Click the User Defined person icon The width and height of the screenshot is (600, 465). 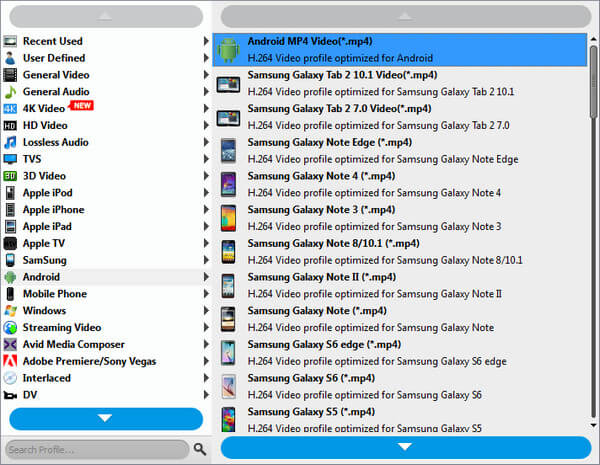click(10, 58)
